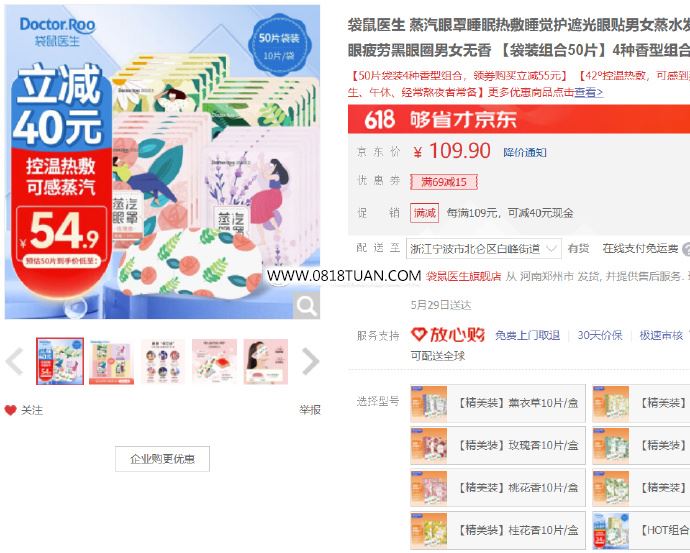690x553 pixels.
Task: View the fifth thumbnail showing the woman wearing the mask
Action: coord(266,362)
